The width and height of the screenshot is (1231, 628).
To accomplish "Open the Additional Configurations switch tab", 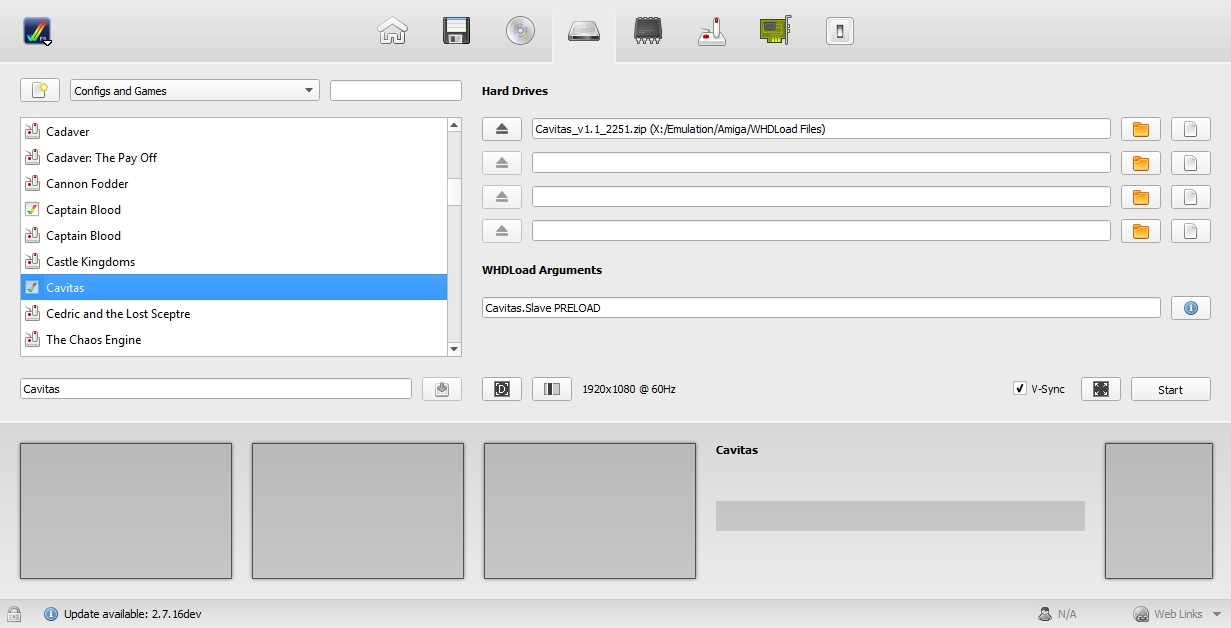I will pyautogui.click(x=840, y=31).
